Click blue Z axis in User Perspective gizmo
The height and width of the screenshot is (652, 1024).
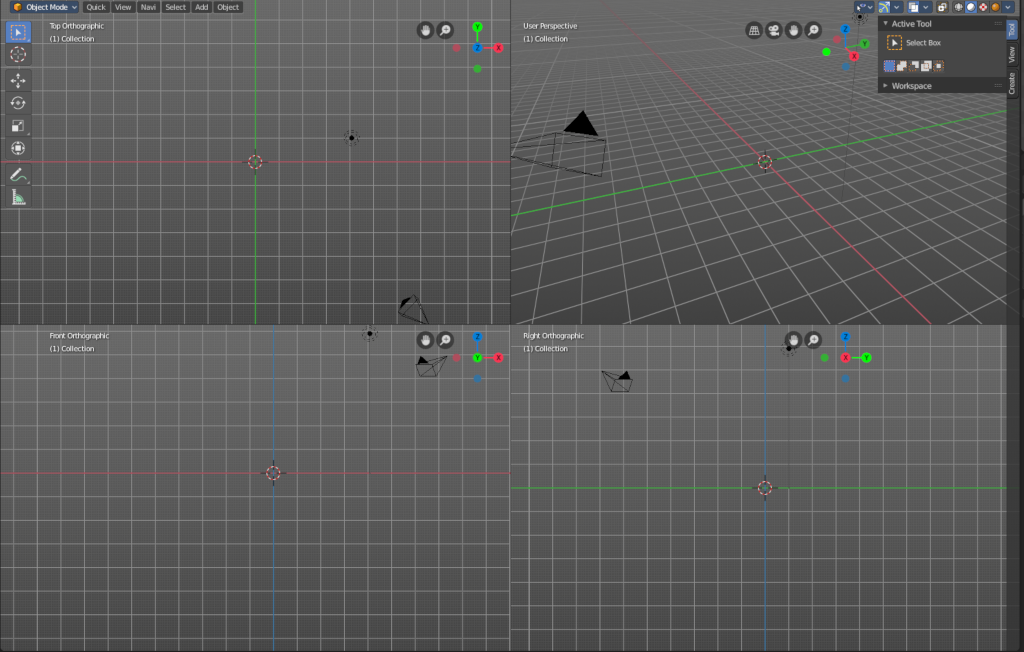coord(845,29)
